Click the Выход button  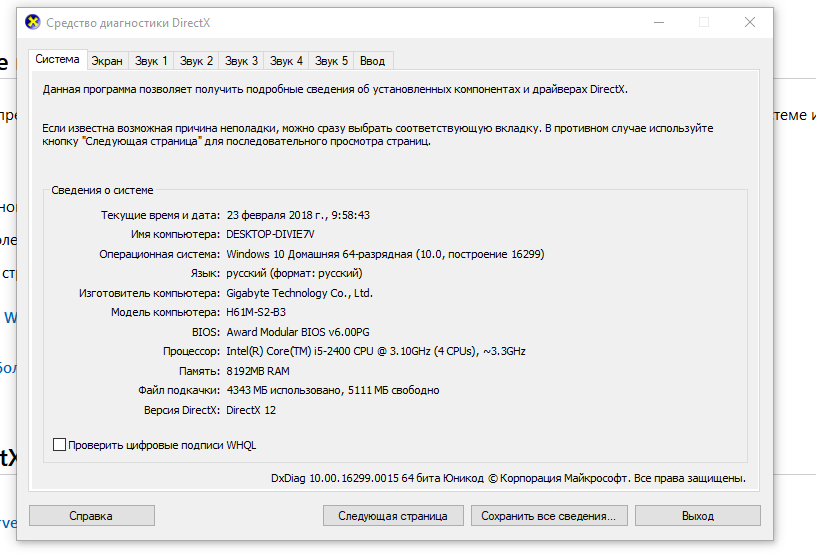[698, 516]
